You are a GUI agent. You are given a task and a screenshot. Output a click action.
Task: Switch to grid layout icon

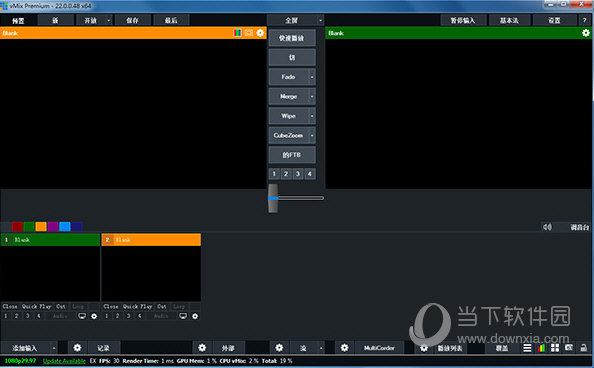pyautogui.click(x=555, y=348)
